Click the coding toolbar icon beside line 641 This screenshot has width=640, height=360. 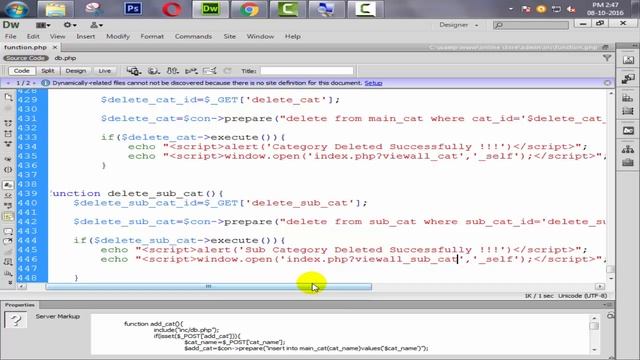pyautogui.click(x=8, y=262)
